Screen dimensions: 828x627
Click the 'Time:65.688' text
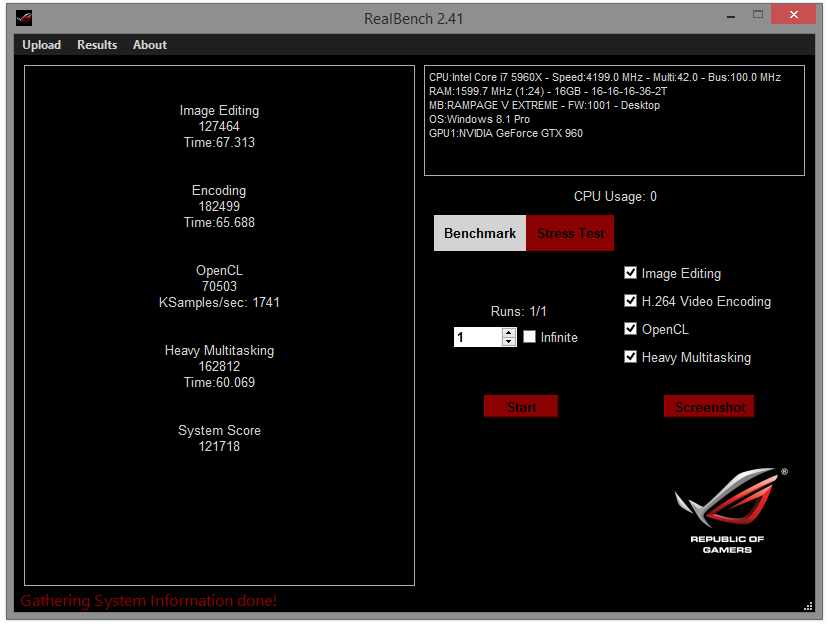pos(219,222)
